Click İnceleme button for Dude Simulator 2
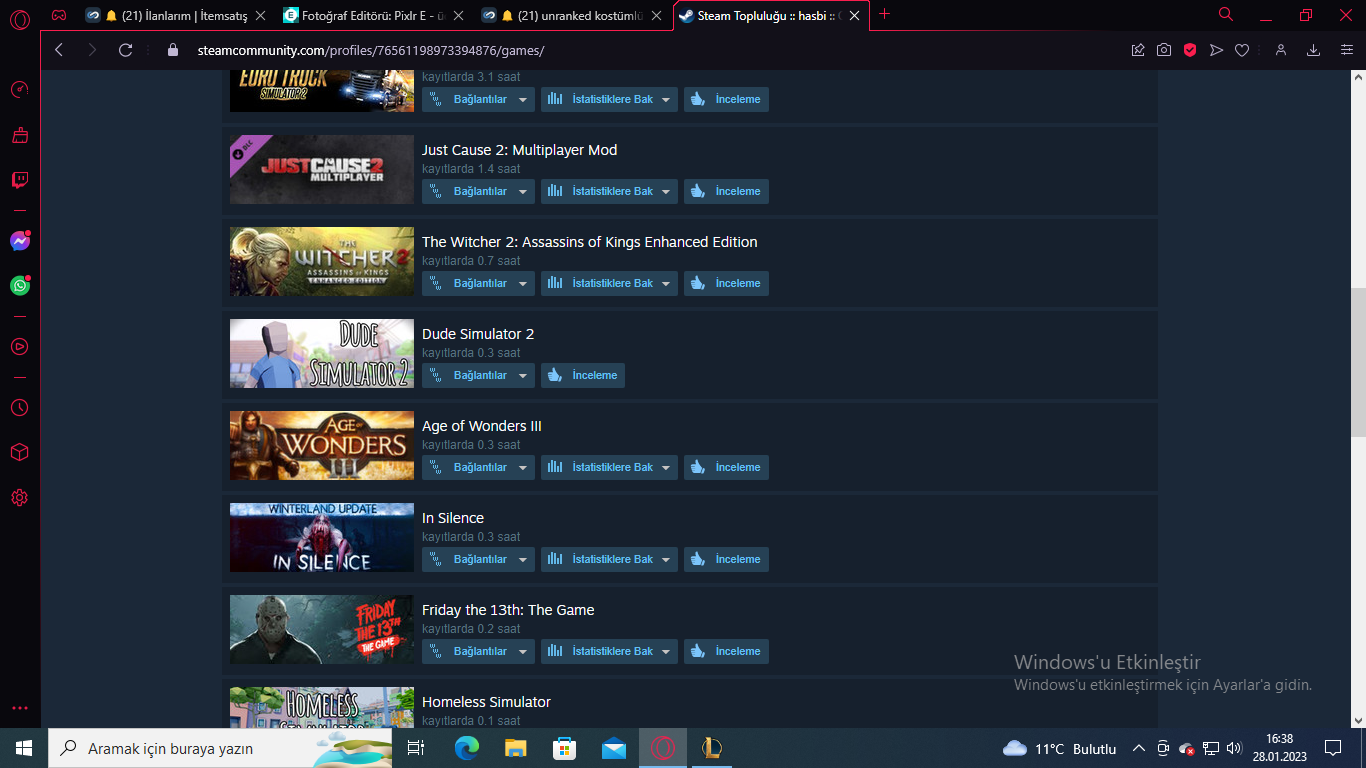Screen dimensions: 1366x768 coord(583,375)
